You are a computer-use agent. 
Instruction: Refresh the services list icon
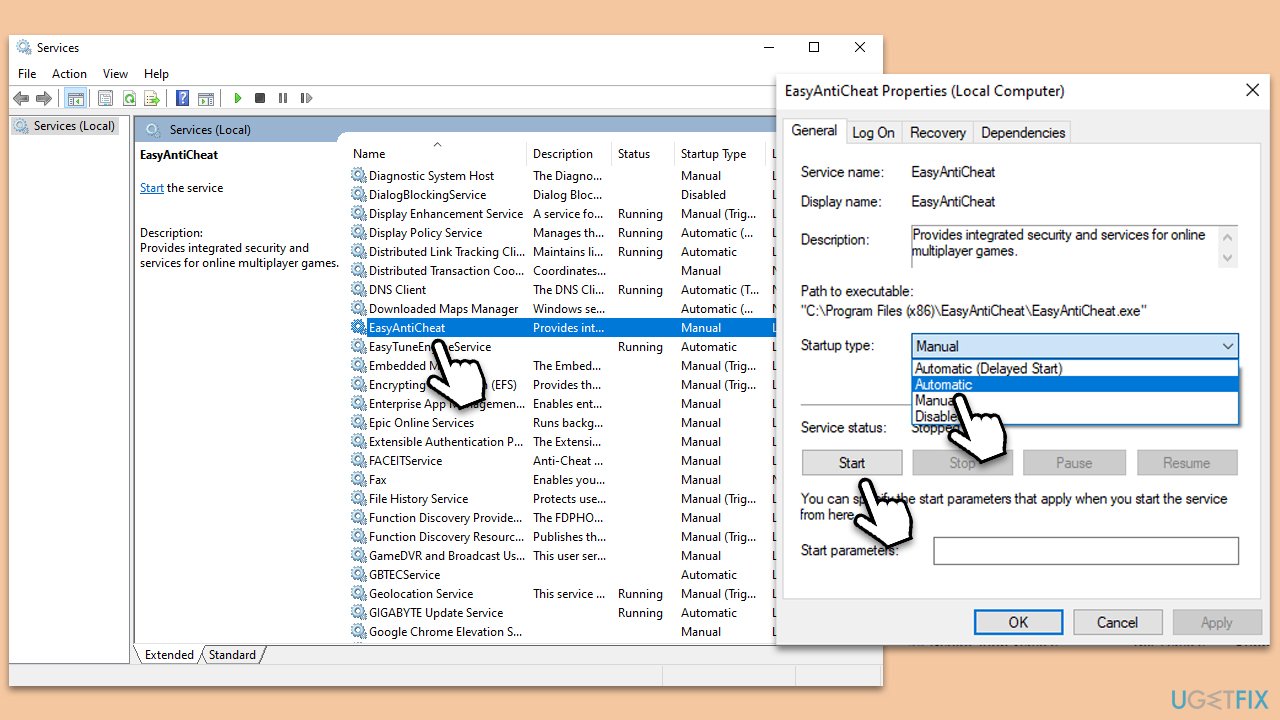[x=130, y=97]
